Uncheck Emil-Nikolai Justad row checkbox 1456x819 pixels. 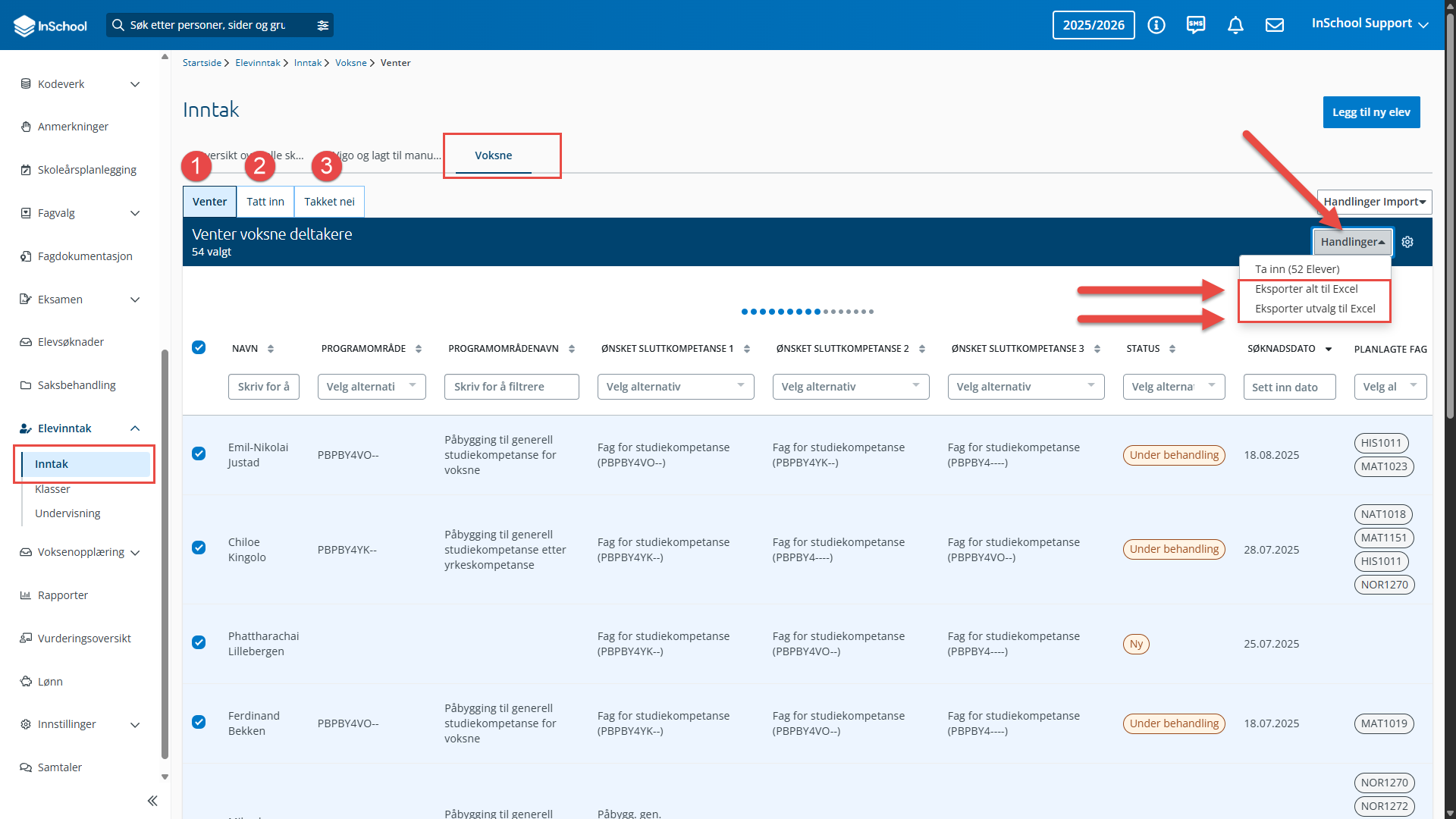coord(199,453)
